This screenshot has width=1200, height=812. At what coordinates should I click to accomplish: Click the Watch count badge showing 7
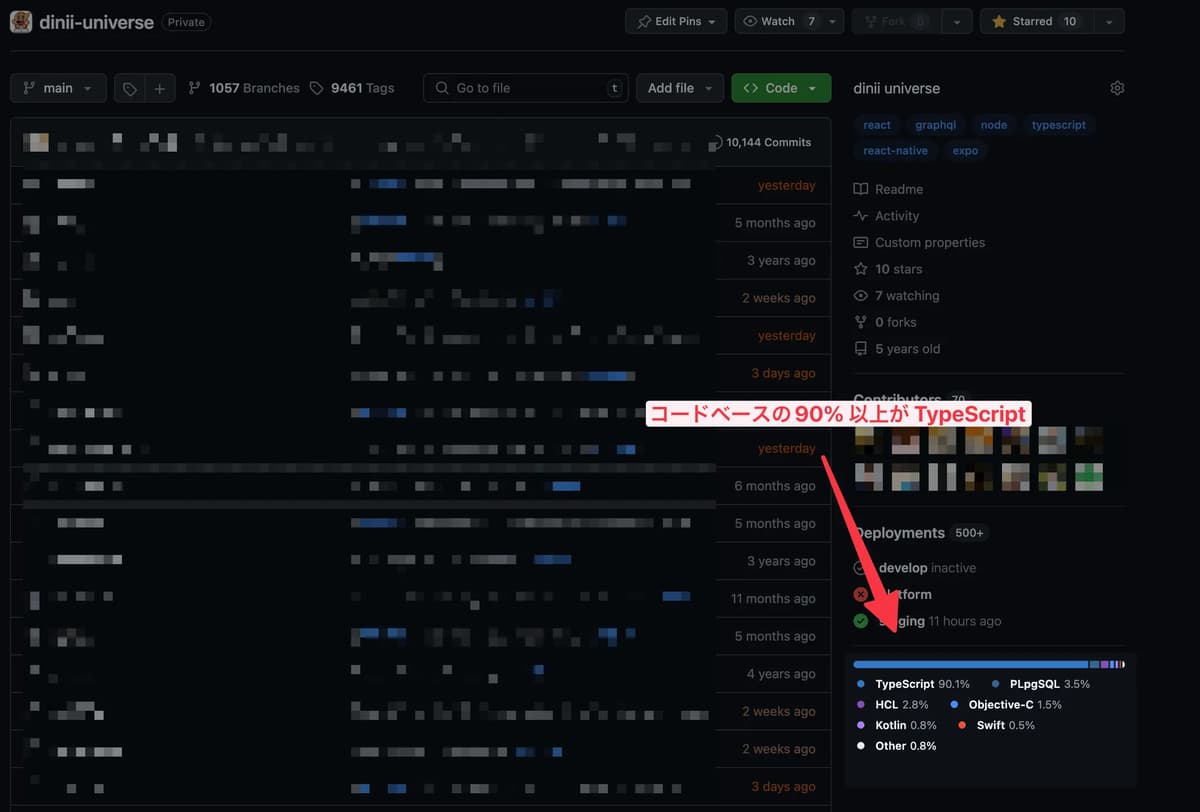point(811,21)
